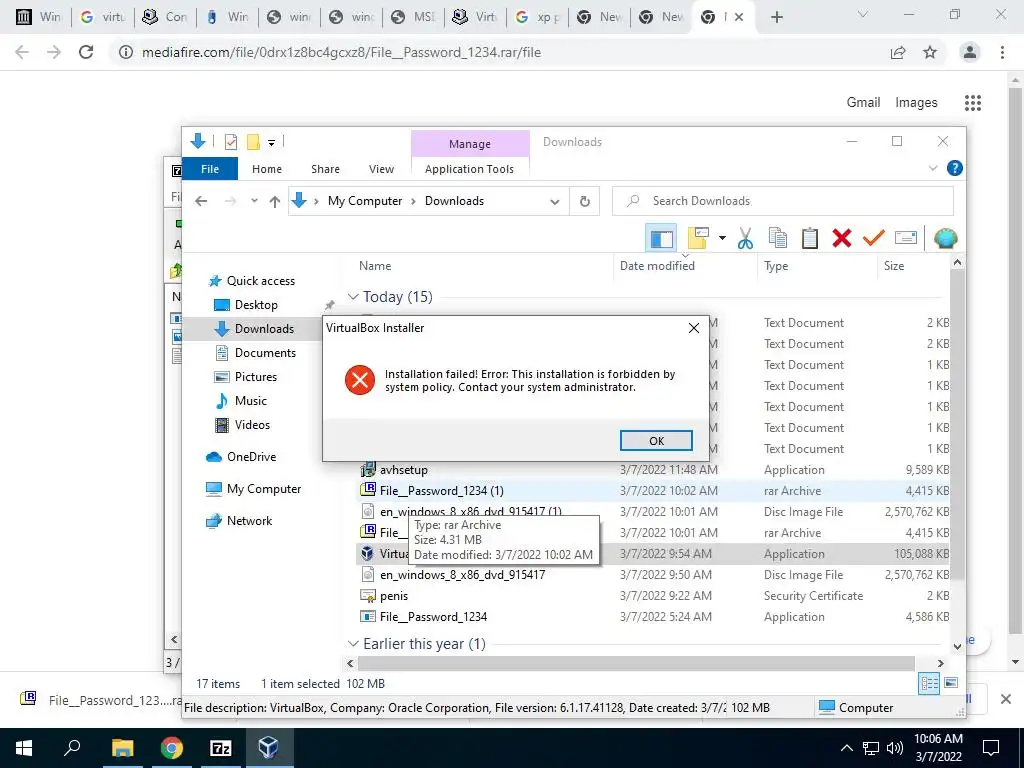
Task: Click the Cut scissors icon in Explorer toolbar
Action: 745,238
